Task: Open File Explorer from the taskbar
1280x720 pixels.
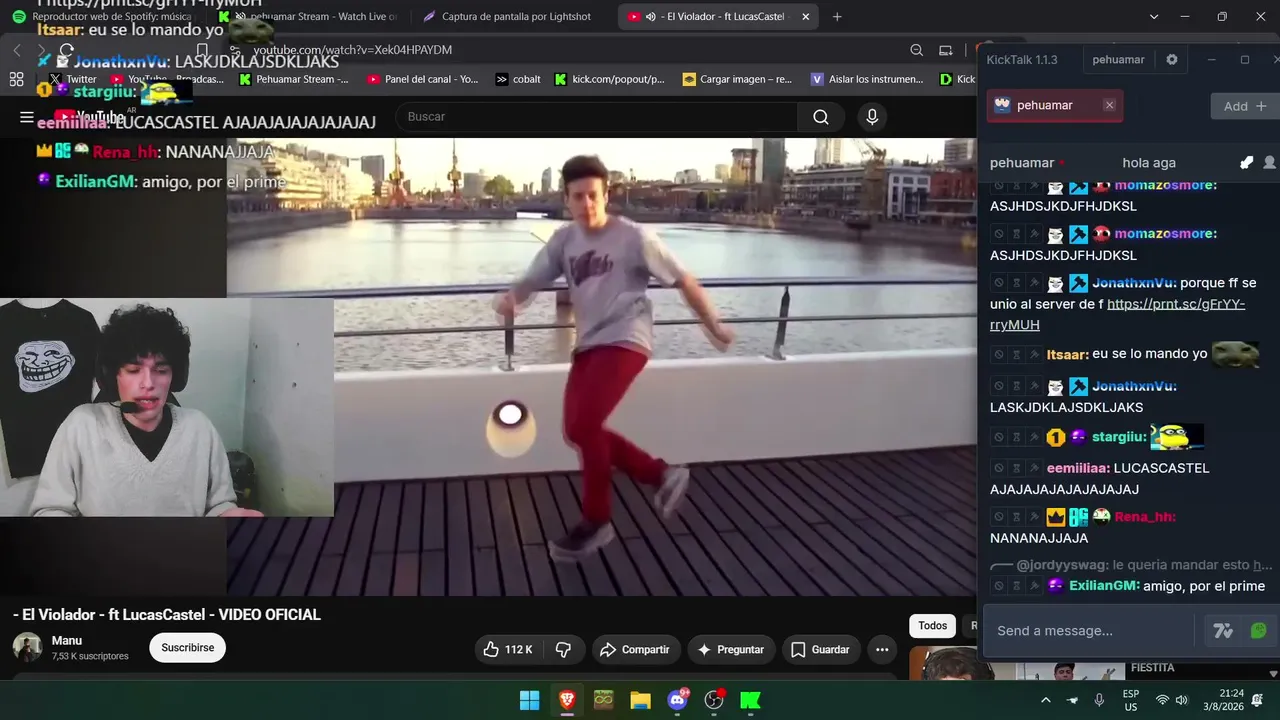Action: (640, 700)
